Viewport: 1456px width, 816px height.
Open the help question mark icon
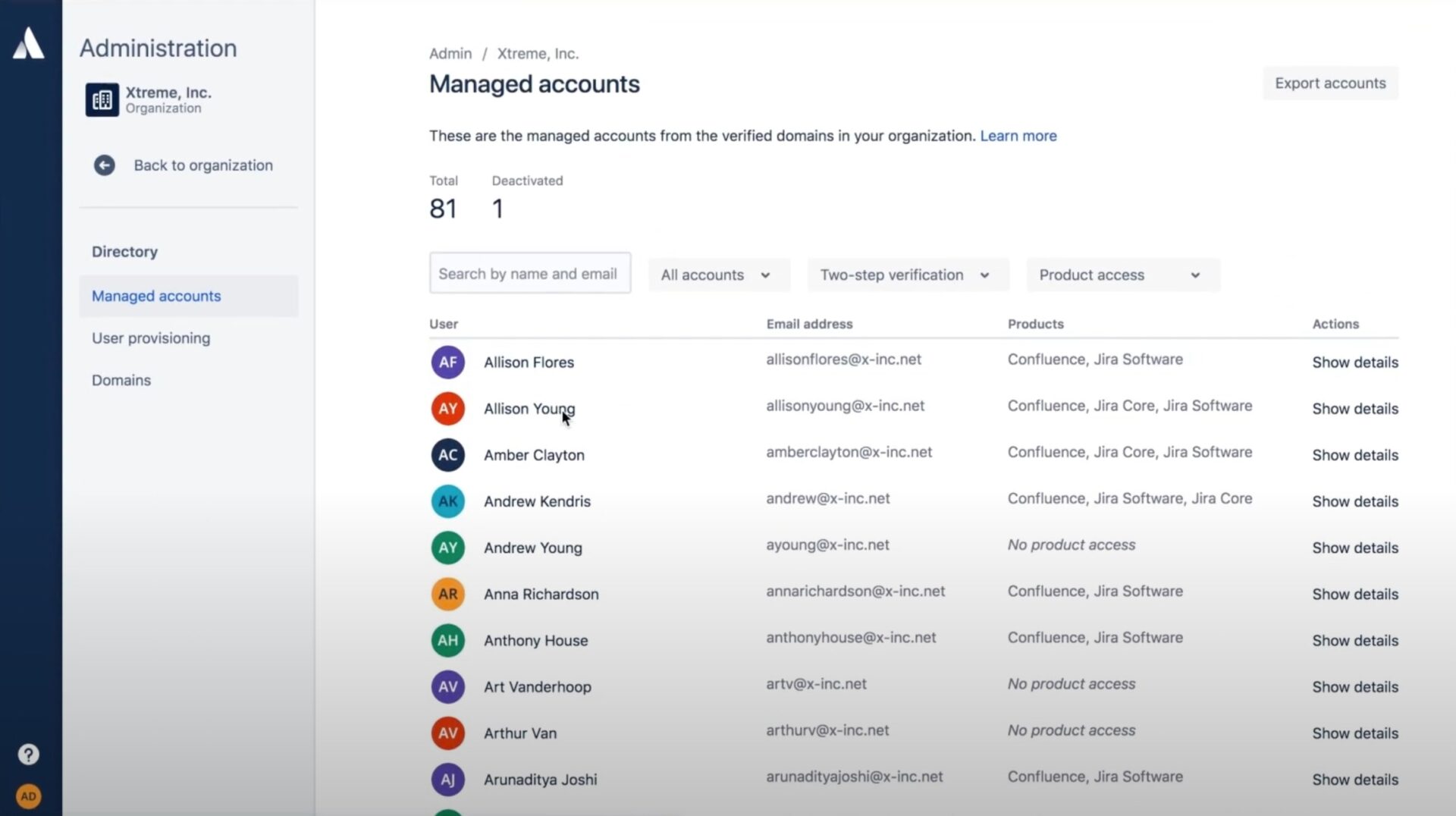coord(28,755)
